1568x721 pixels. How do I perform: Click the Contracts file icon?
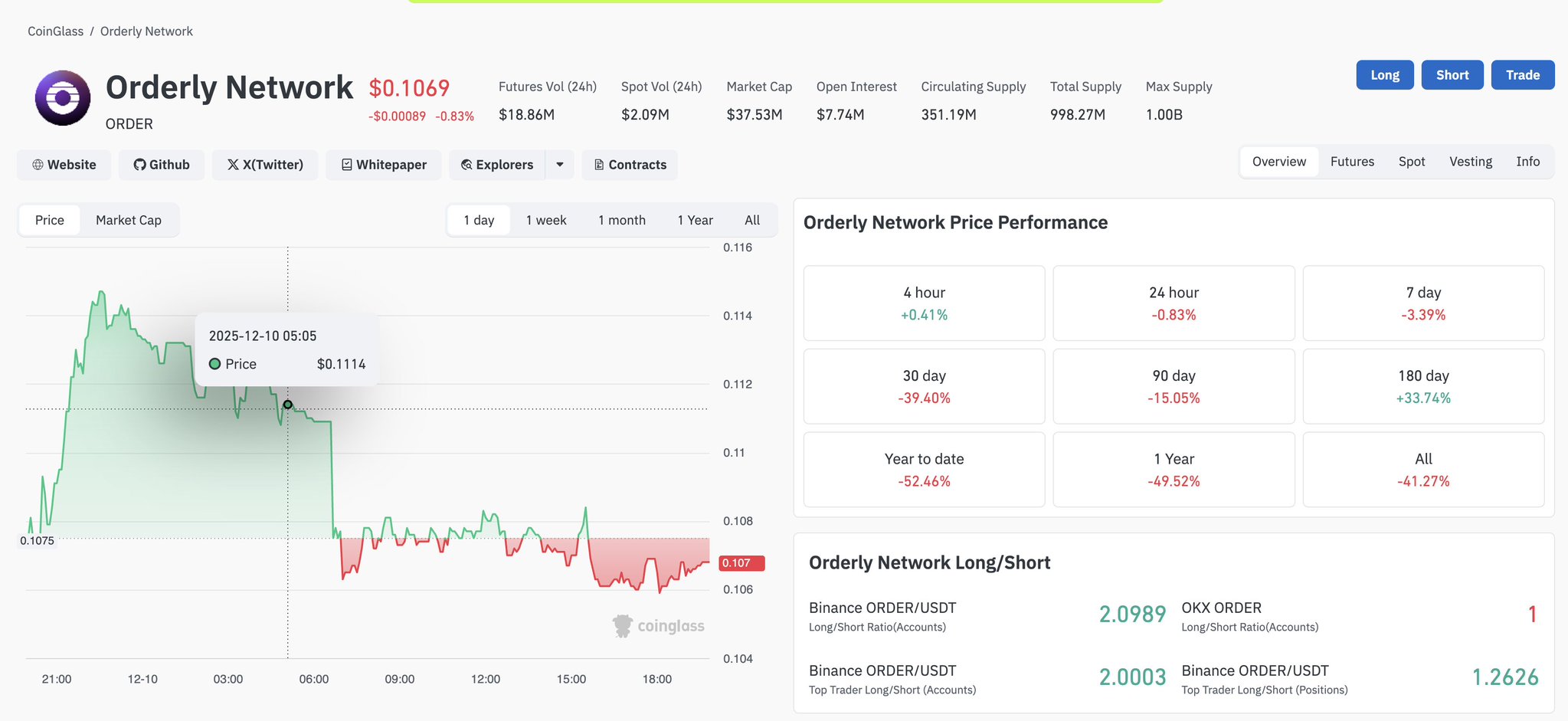pyautogui.click(x=599, y=165)
